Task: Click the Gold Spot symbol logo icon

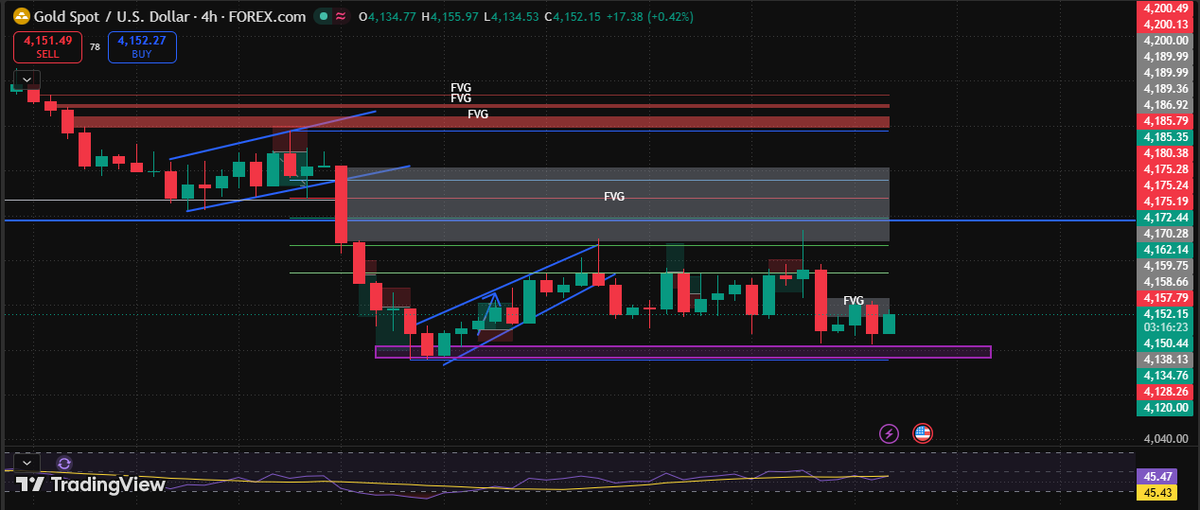Action: tap(20, 17)
